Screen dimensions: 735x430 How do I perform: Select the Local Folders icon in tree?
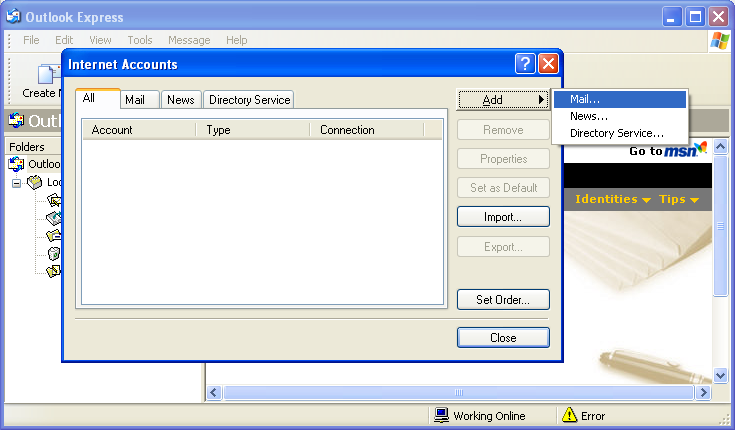click(35, 182)
